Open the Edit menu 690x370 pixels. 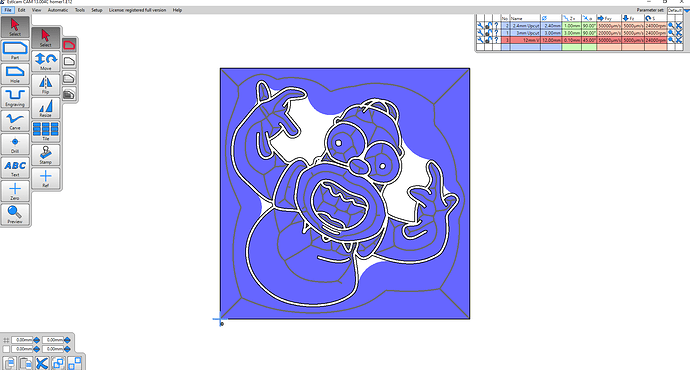click(x=22, y=10)
